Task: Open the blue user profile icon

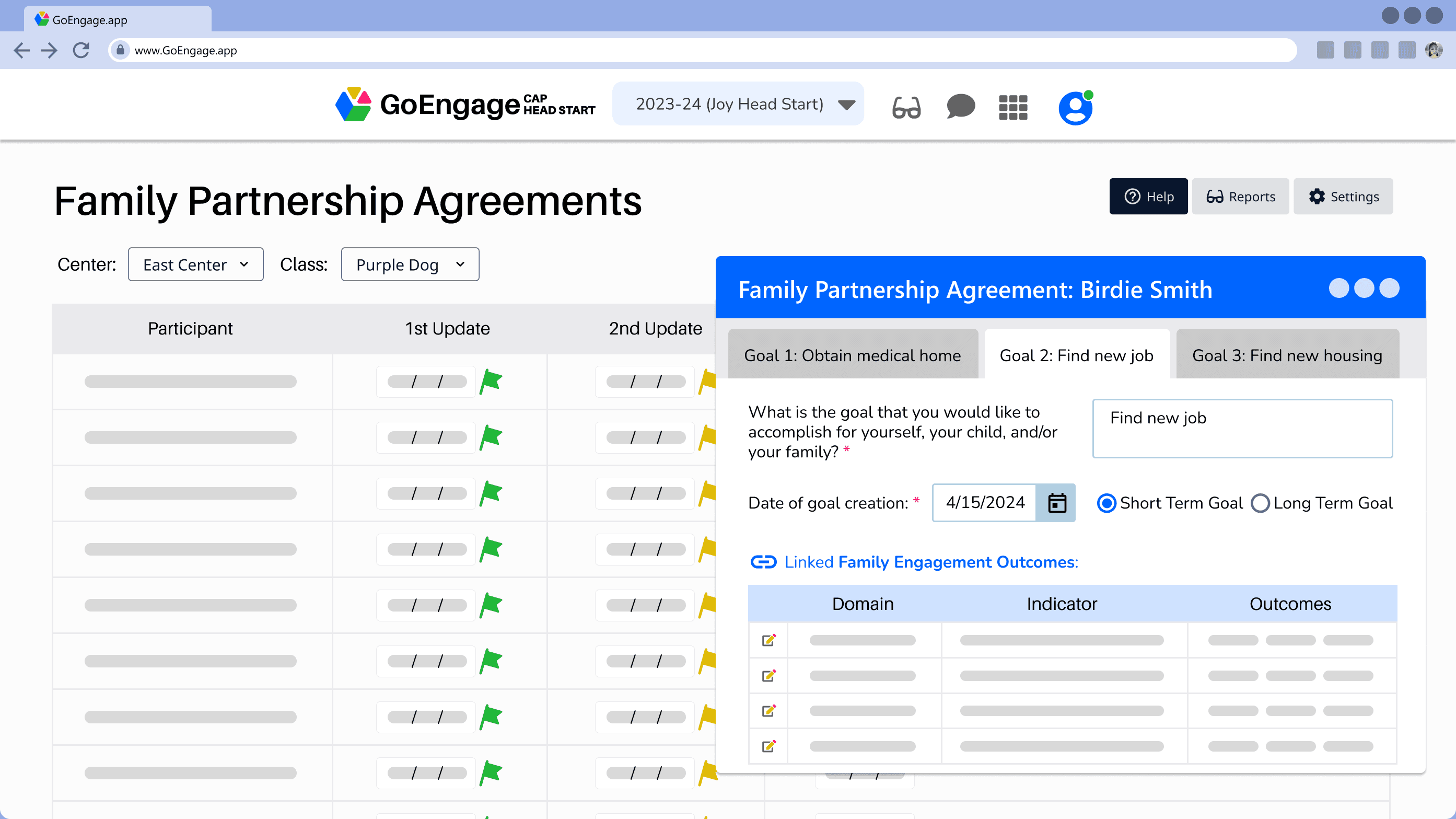Action: (x=1075, y=108)
